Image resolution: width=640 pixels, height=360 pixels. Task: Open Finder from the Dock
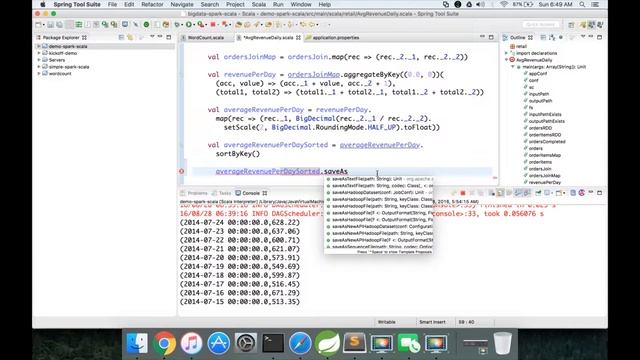click(137, 343)
